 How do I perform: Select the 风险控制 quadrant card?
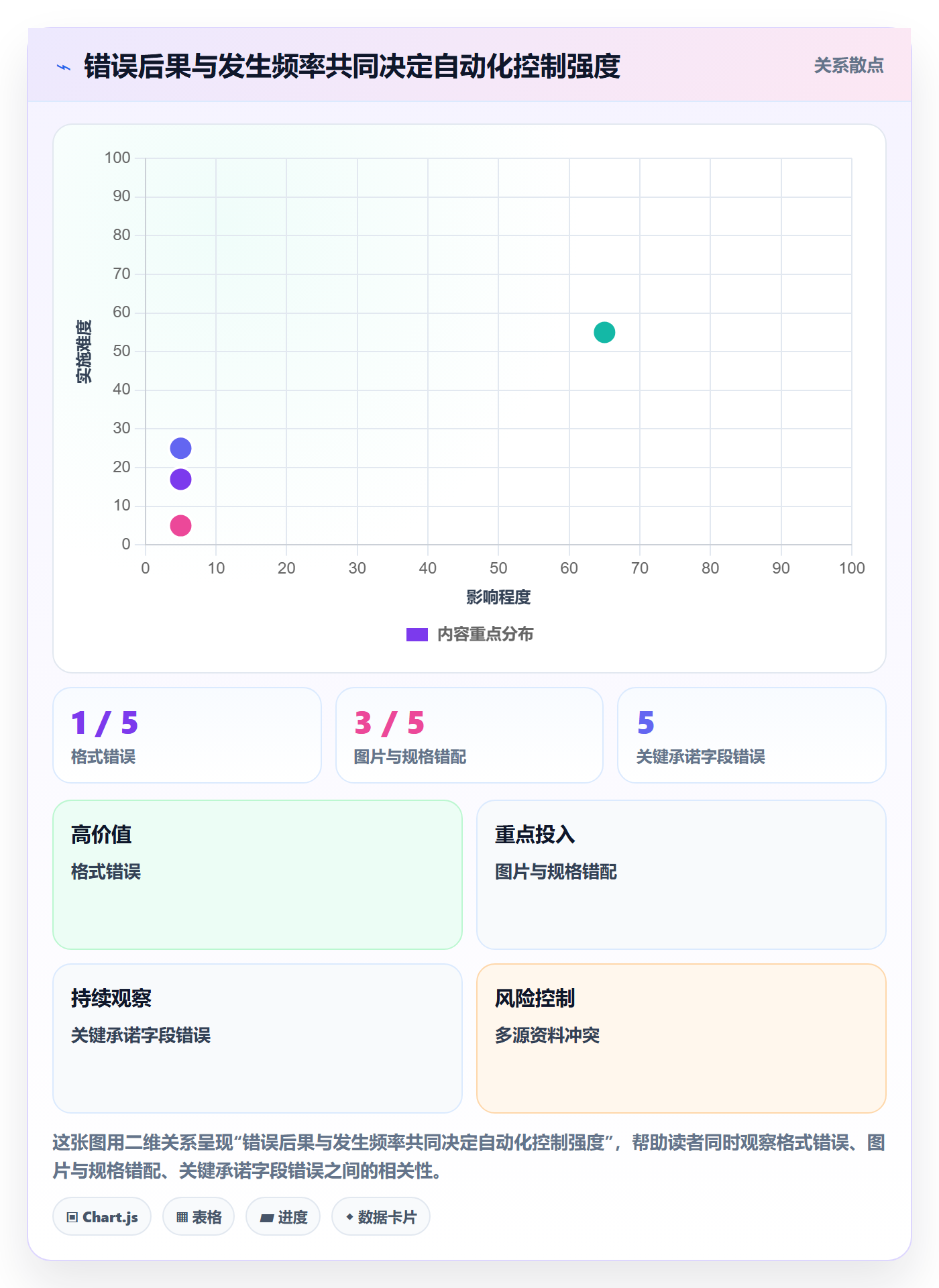pyautogui.click(x=681, y=1038)
